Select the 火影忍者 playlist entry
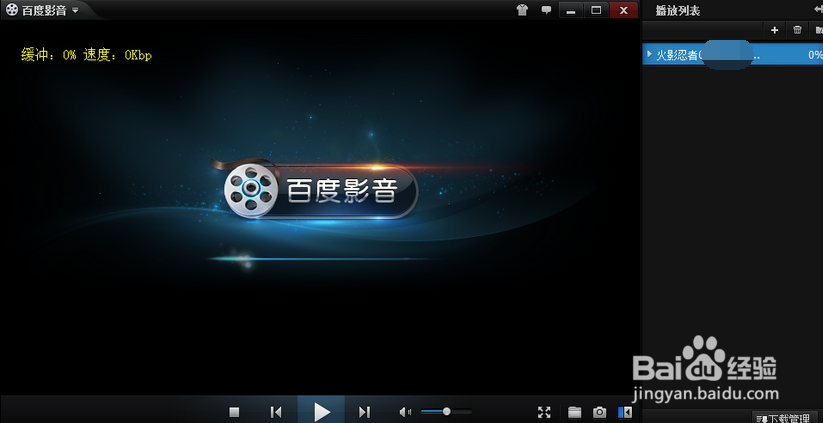This screenshot has width=823, height=423. (x=732, y=54)
